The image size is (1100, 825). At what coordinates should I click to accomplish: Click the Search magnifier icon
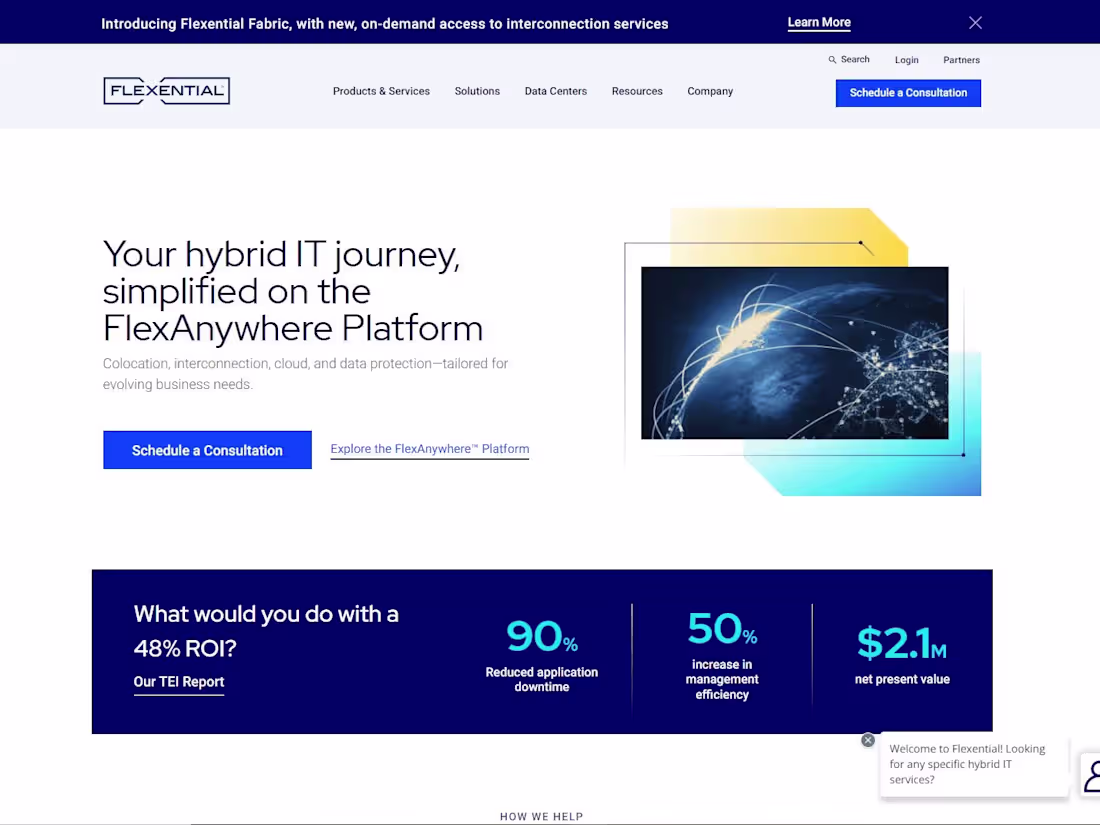(832, 60)
